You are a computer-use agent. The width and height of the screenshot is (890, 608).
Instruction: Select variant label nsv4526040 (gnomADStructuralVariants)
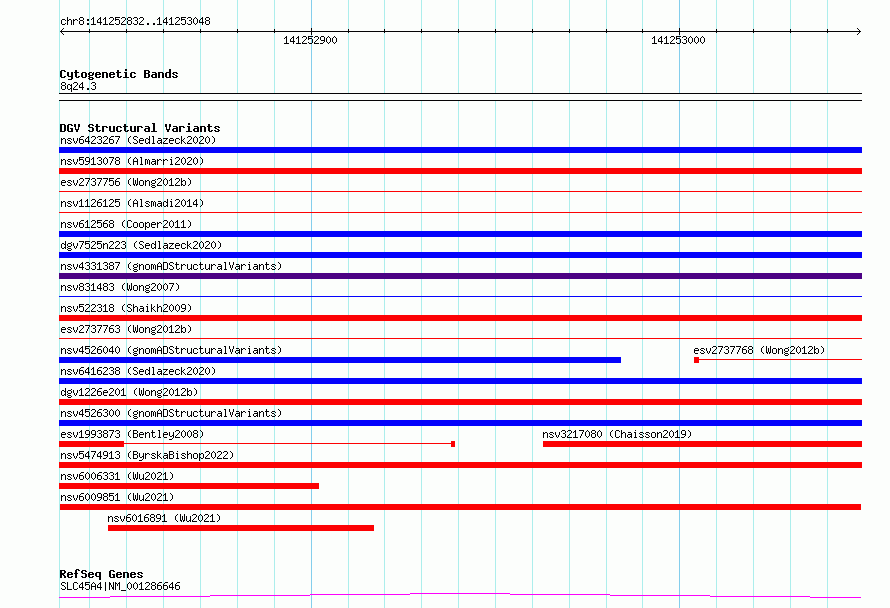point(171,350)
